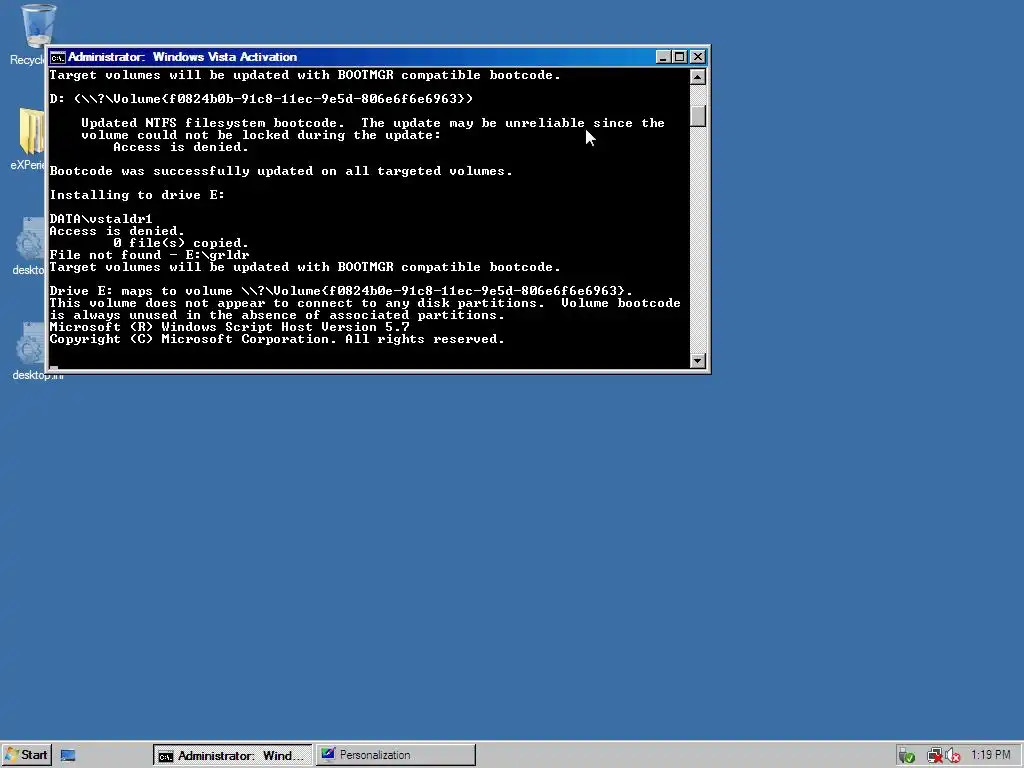Click the 'DATA\vstaldr1' line
Screen dimensions: 1024x768
(101, 219)
